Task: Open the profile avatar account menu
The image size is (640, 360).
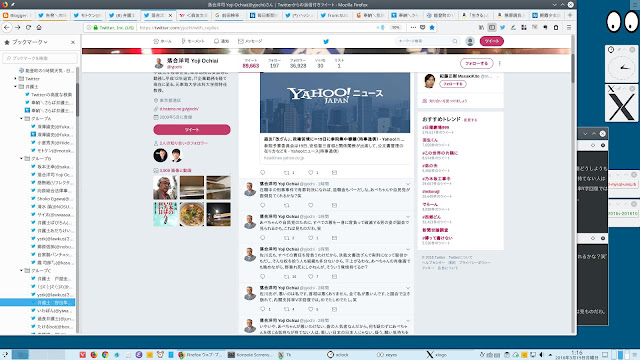Action: click(470, 41)
